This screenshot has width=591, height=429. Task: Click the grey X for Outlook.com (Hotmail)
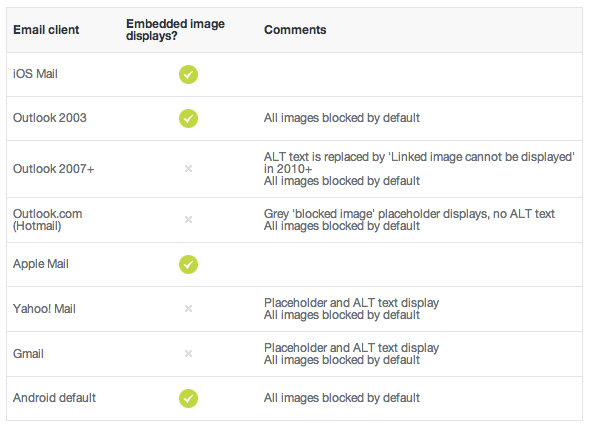(x=188, y=219)
